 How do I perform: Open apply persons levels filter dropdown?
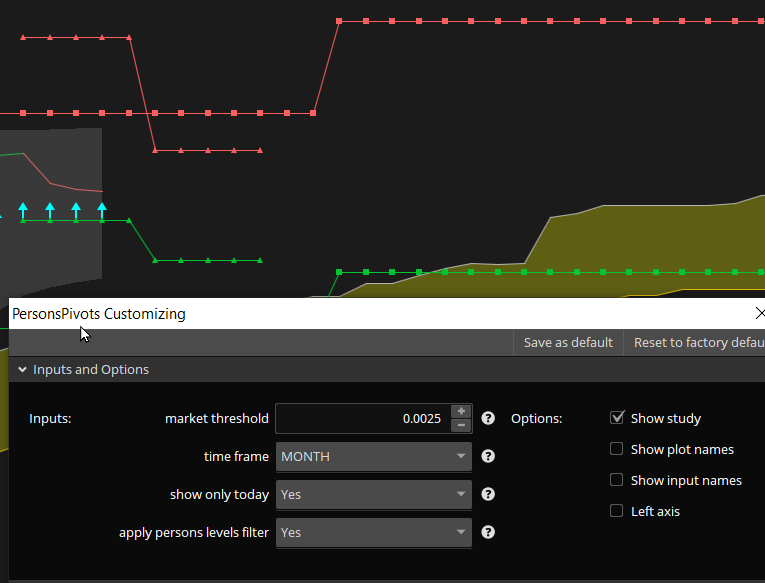tap(374, 533)
